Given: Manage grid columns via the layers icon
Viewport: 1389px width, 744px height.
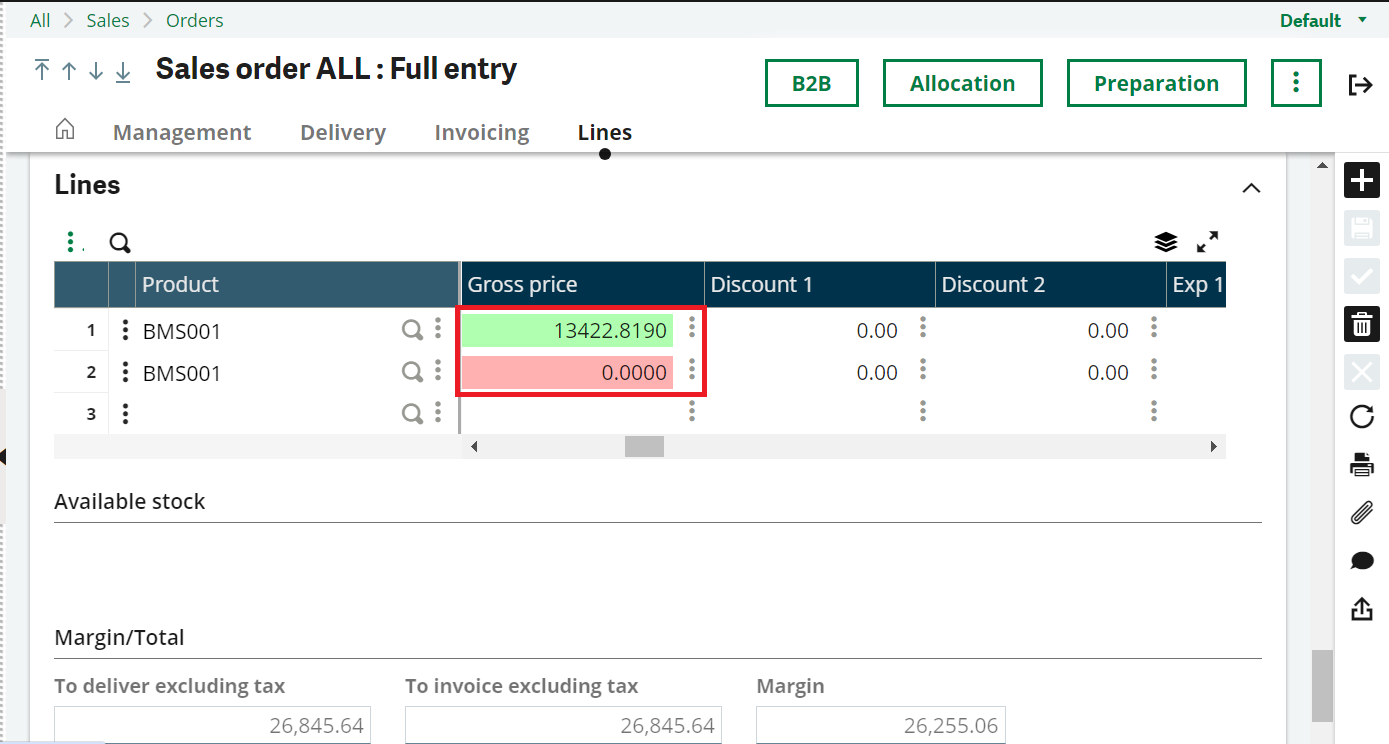Looking at the screenshot, I should click(1166, 241).
